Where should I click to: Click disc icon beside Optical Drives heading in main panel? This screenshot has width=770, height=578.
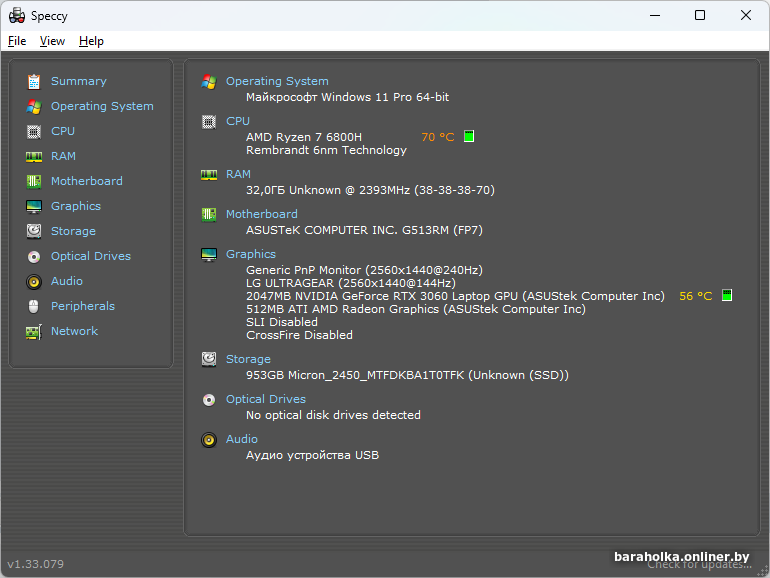(x=209, y=400)
